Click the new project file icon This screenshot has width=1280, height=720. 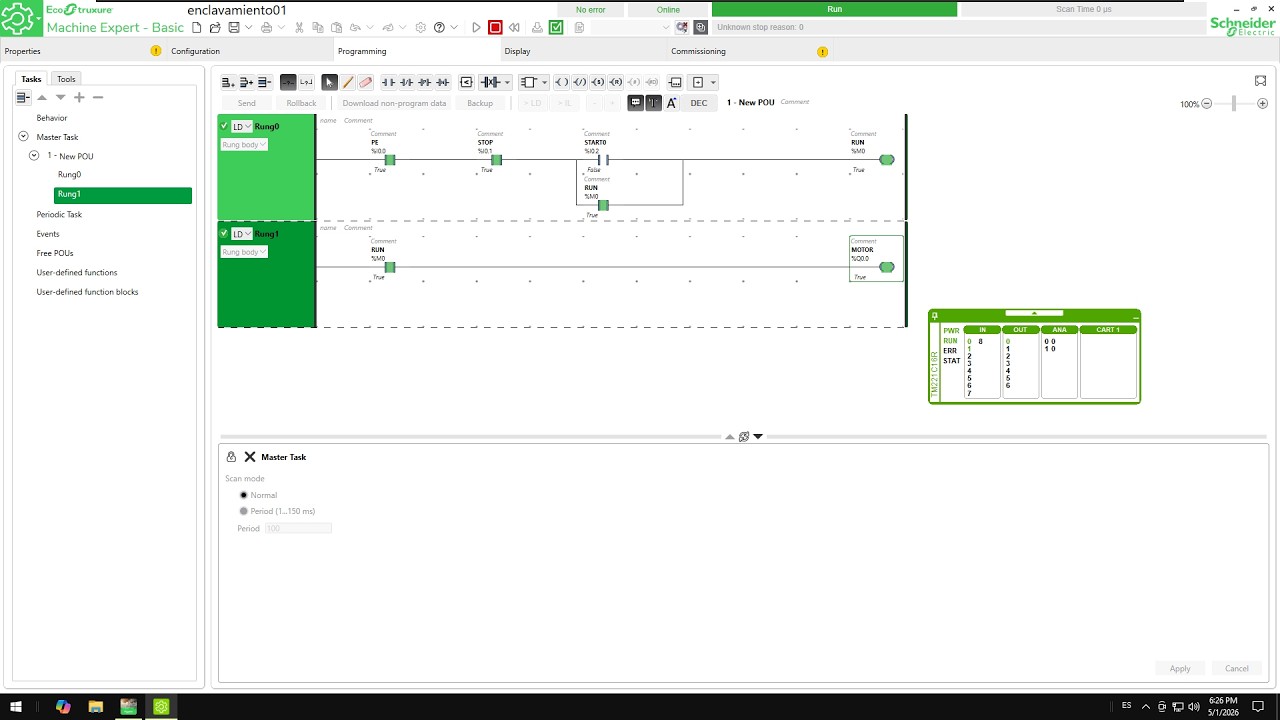click(x=199, y=28)
